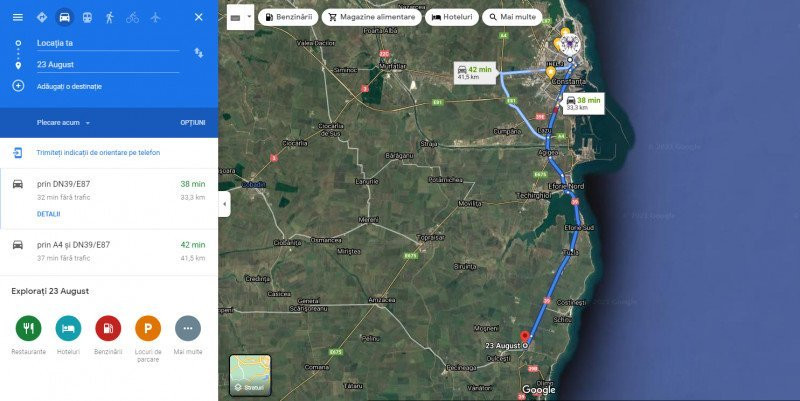Click the yellow saved-place pin near Constanța

coord(551,72)
